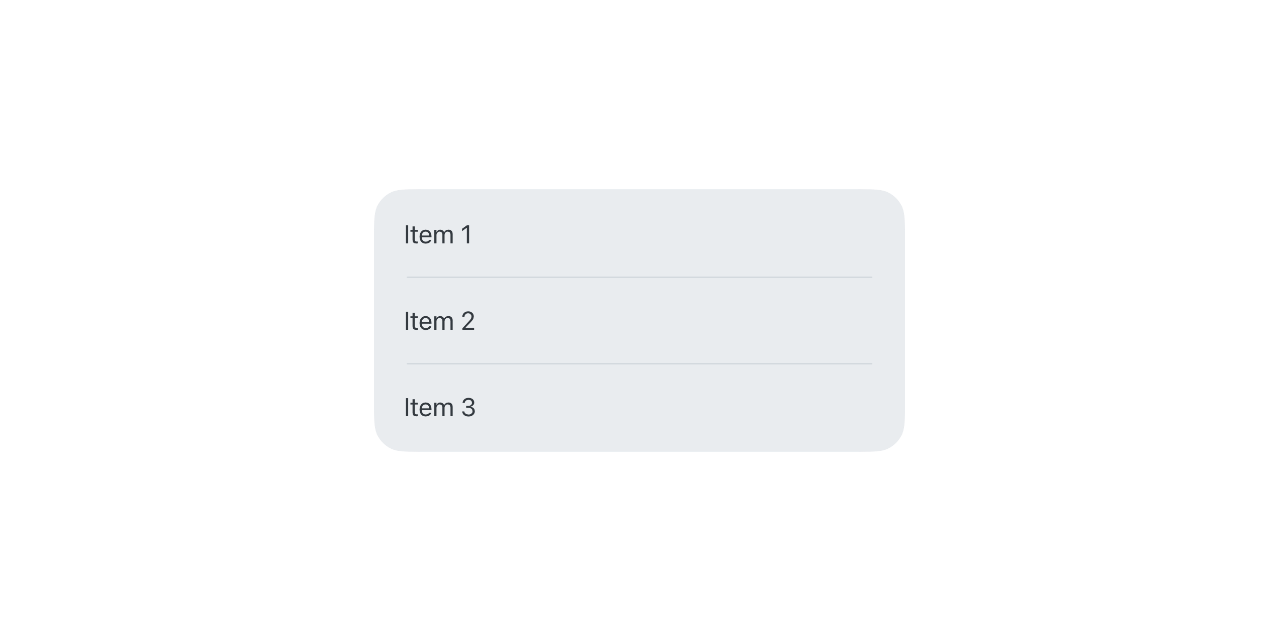Image resolution: width=1280 pixels, height=640 pixels.
Task: Open the first list row
Action: (639, 234)
